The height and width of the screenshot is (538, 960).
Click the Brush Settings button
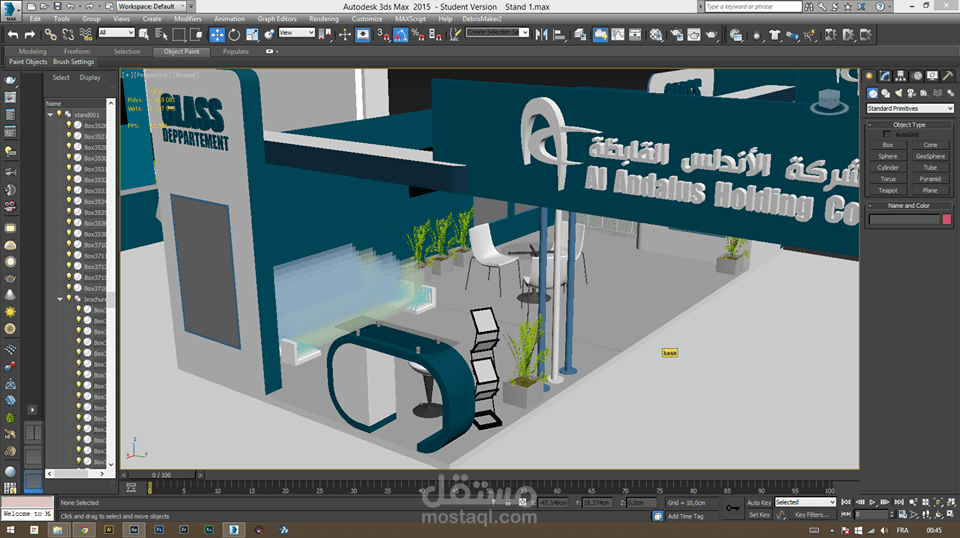coord(73,62)
